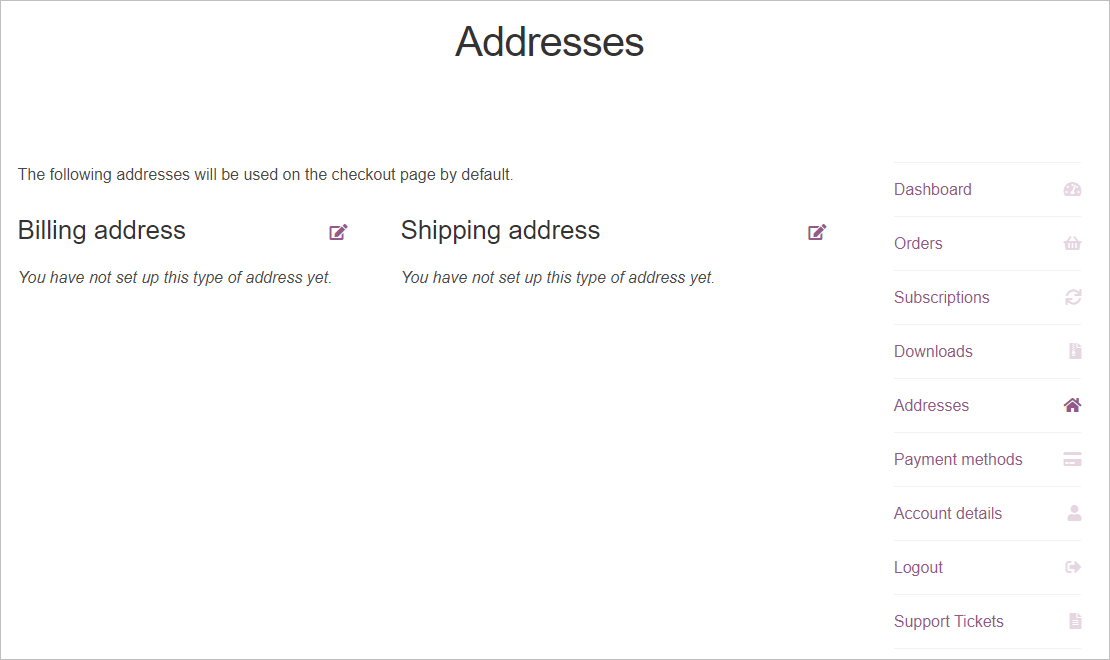Click the edit icon next to Billing address
The width and height of the screenshot is (1110, 660).
tap(337, 231)
